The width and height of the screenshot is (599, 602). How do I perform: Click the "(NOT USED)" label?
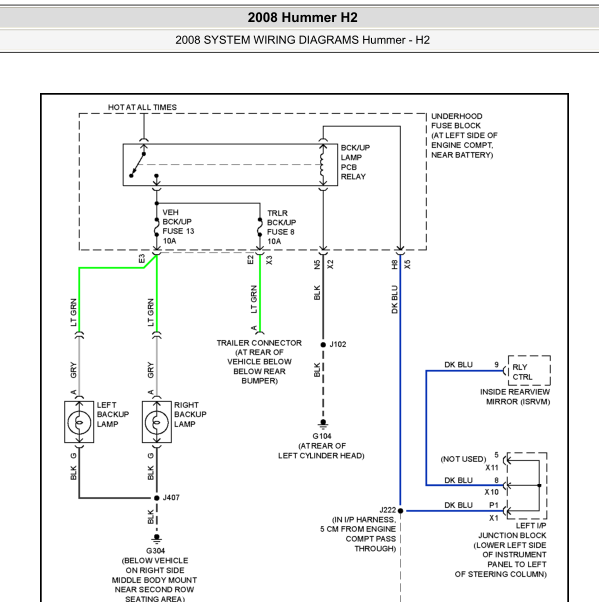[x=463, y=459]
